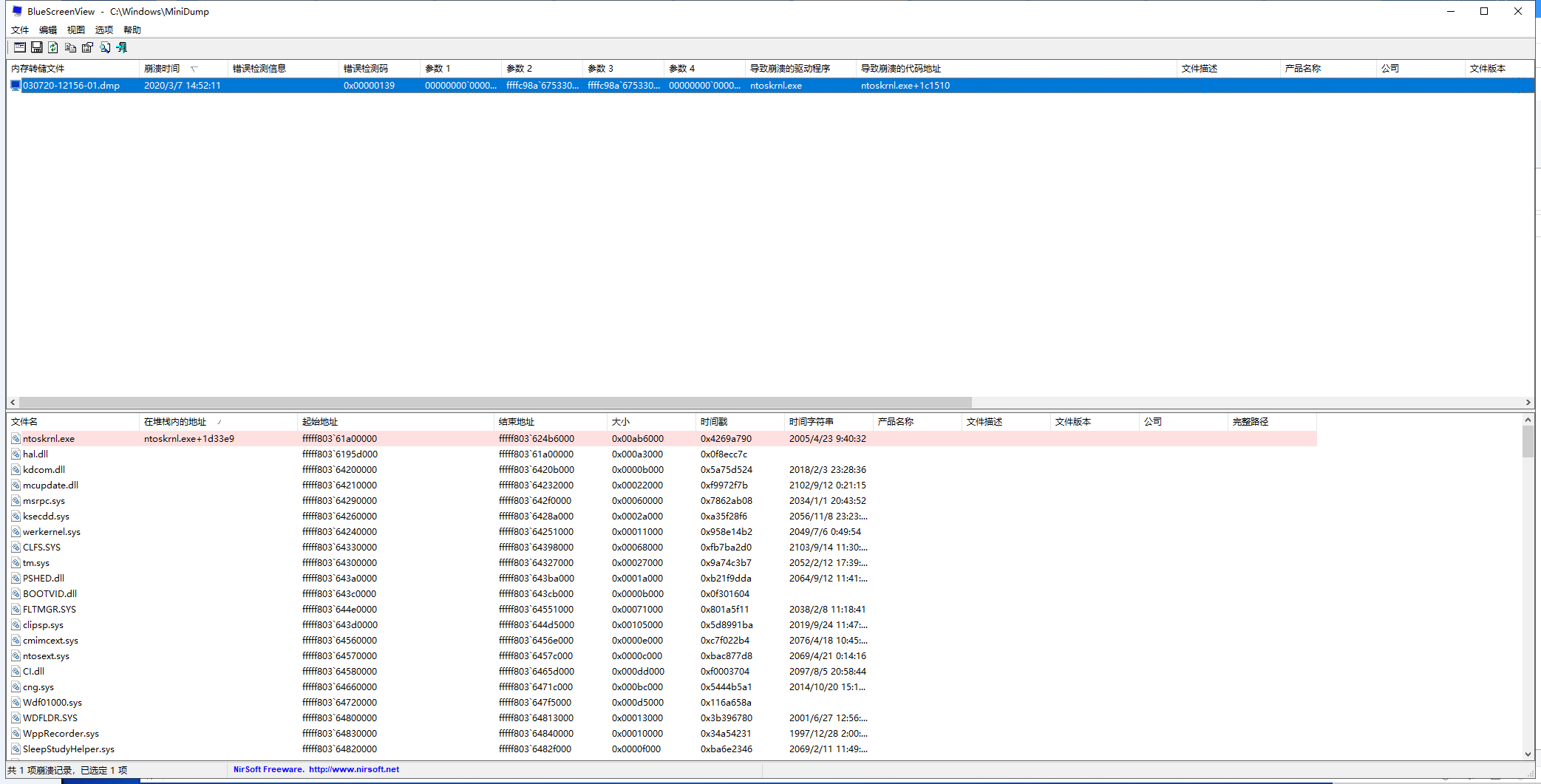This screenshot has width=1541, height=784.
Task: Open the Properties toolbar icon
Action: click(x=87, y=47)
